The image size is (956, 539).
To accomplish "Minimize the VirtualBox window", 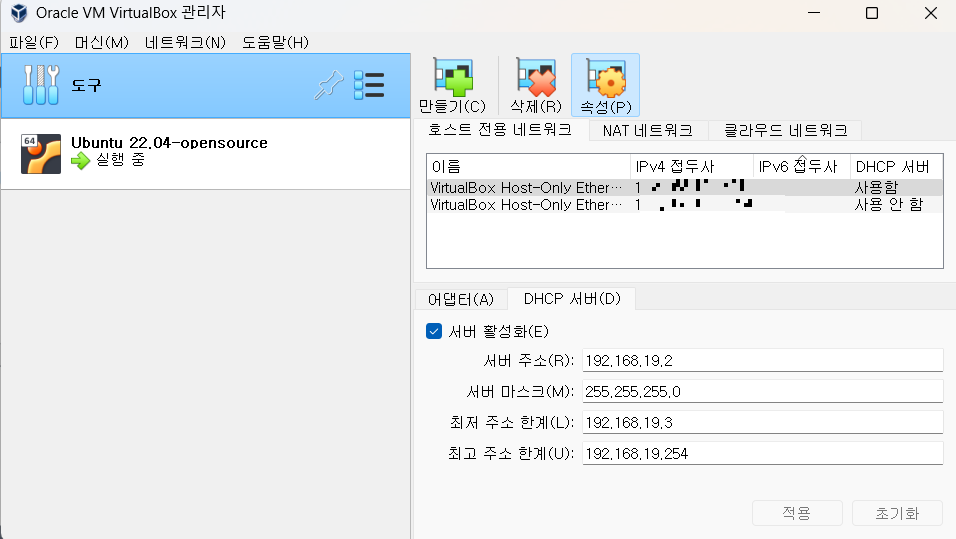I will tap(814, 13).
